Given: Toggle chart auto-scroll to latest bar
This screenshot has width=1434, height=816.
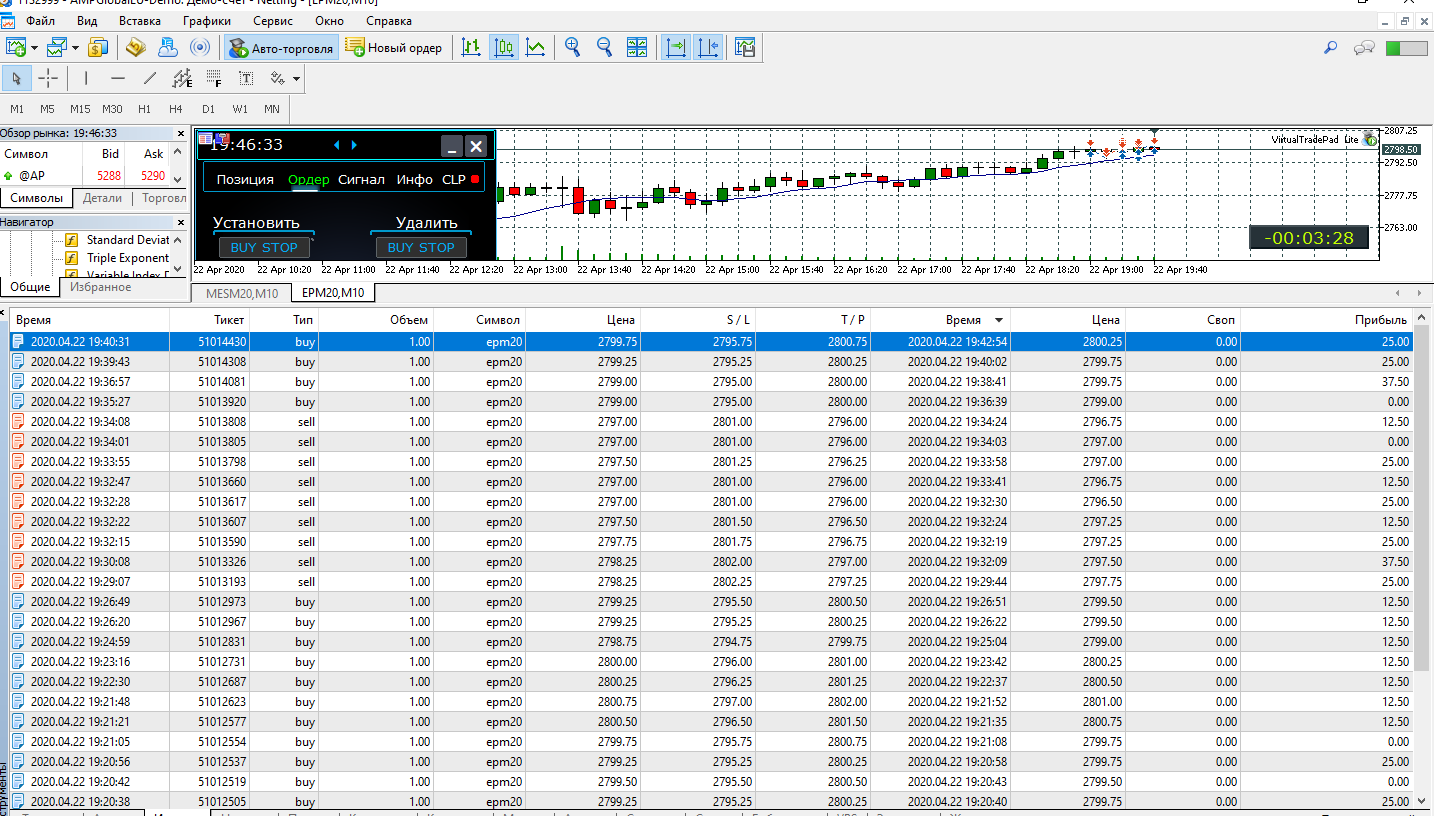Looking at the screenshot, I should coord(677,47).
